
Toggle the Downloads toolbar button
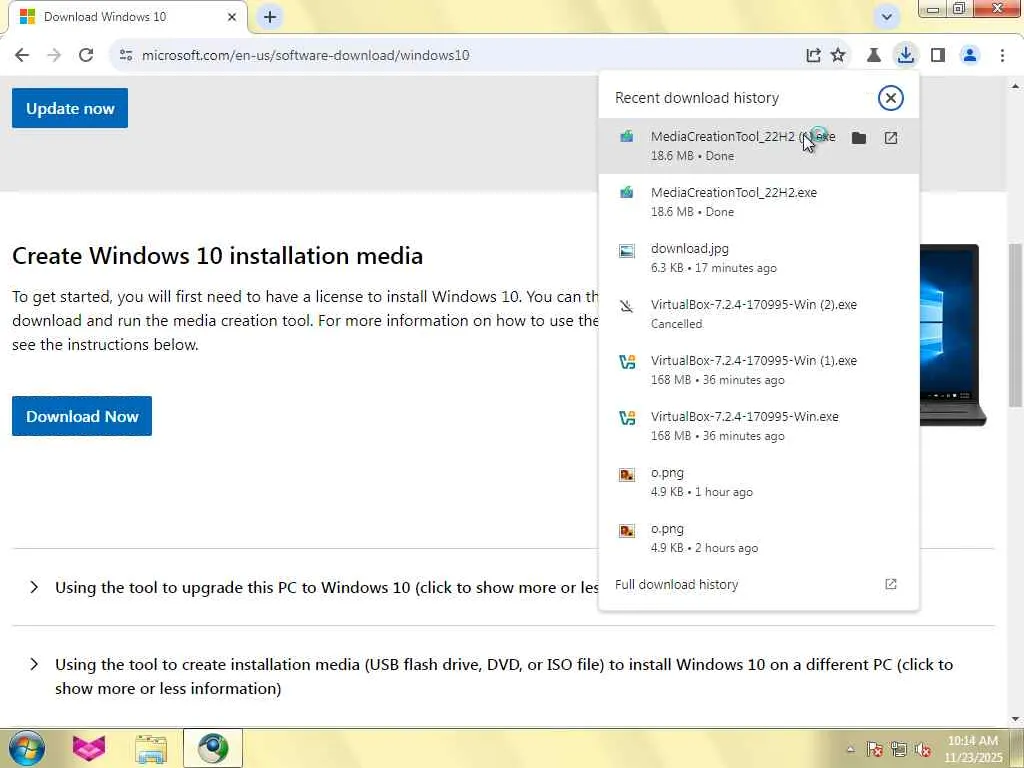(x=905, y=55)
